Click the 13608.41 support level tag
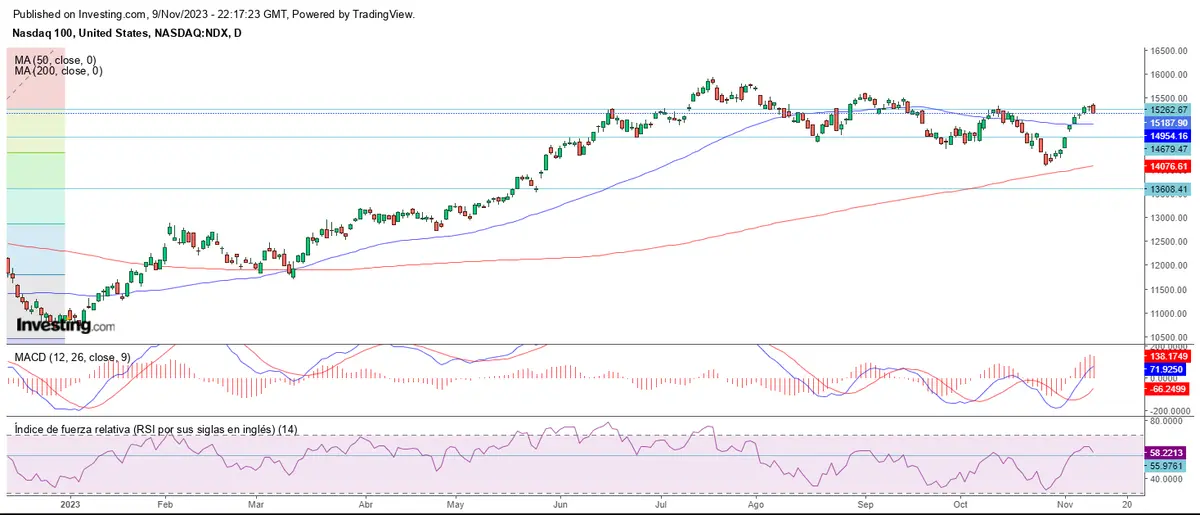This screenshot has width=1200, height=515. pos(1168,189)
